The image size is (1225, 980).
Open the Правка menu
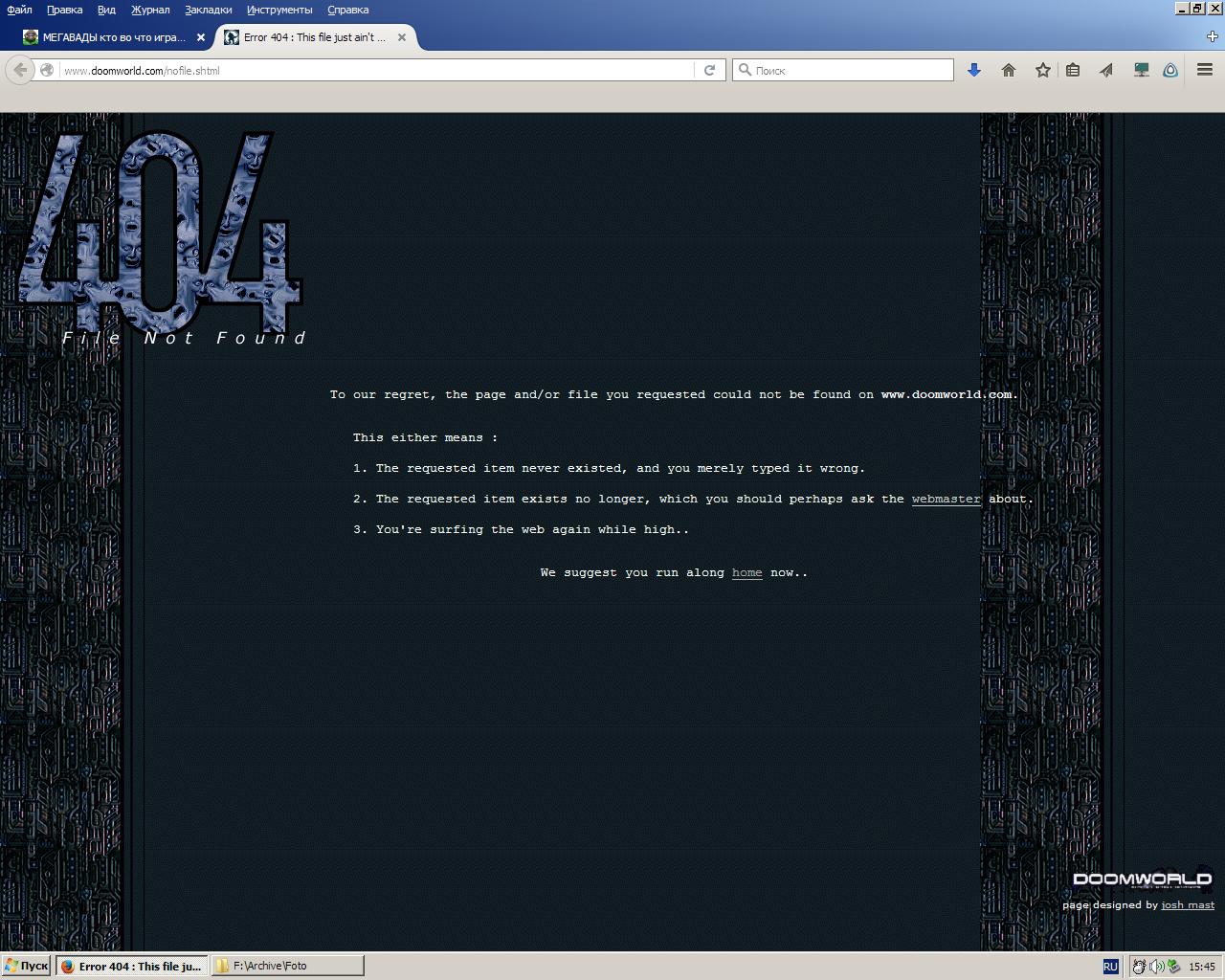[x=64, y=10]
